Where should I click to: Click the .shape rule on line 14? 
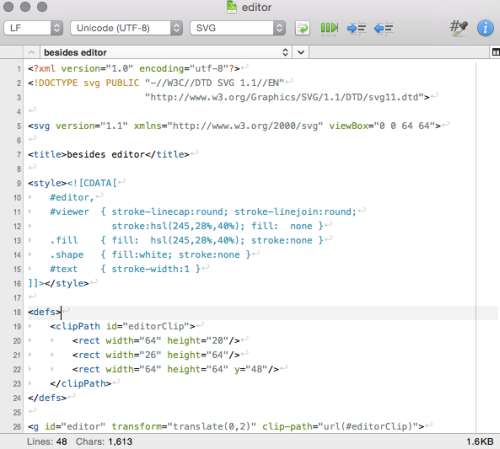(150, 255)
